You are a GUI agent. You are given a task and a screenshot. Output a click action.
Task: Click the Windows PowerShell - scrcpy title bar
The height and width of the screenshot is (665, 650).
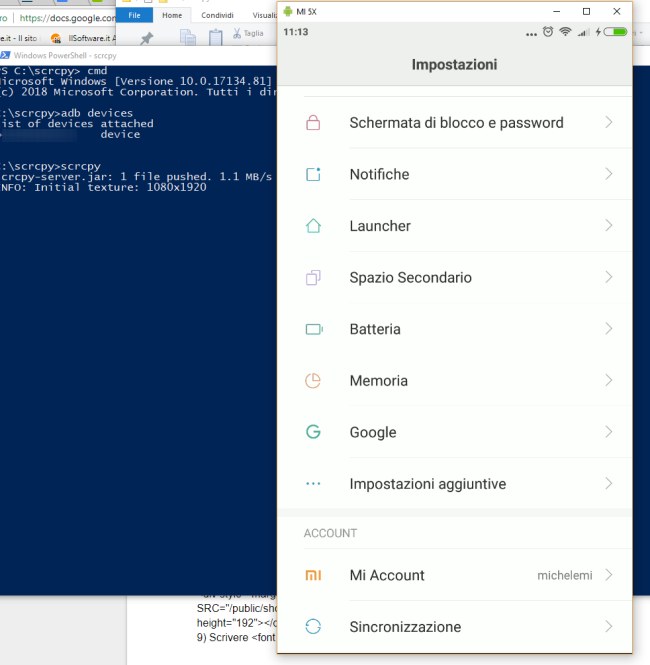138,55
